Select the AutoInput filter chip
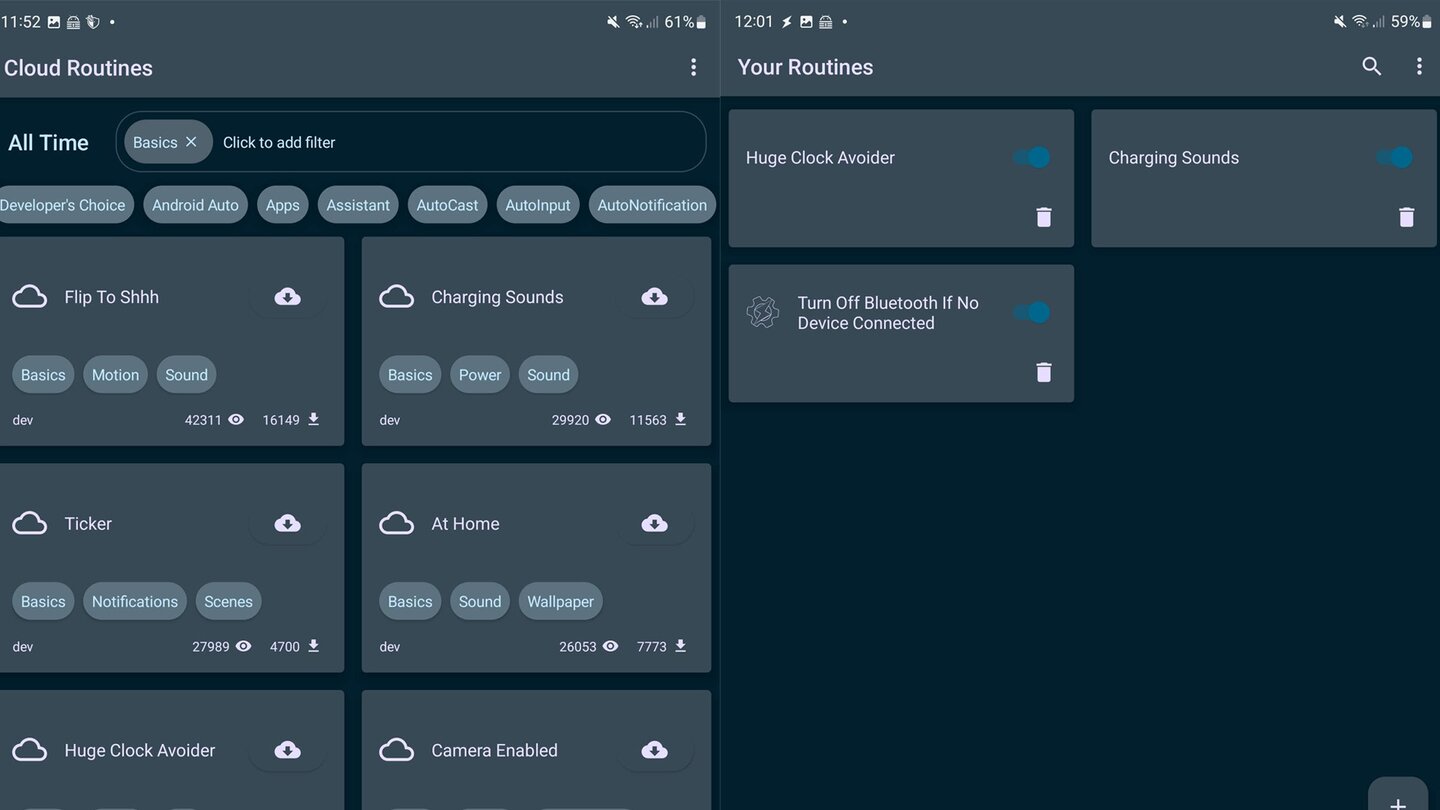This screenshot has height=810, width=1440. pos(537,205)
